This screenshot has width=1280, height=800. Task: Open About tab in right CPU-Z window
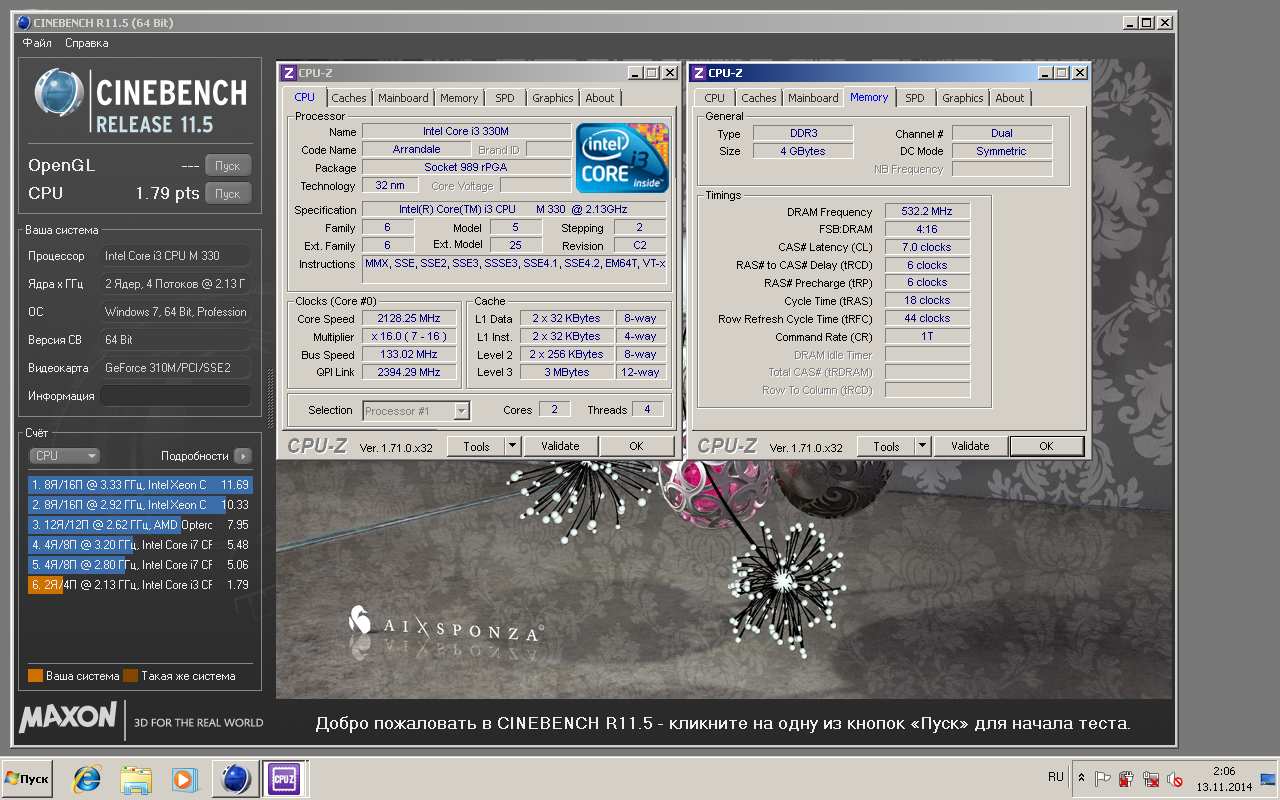coord(1010,98)
